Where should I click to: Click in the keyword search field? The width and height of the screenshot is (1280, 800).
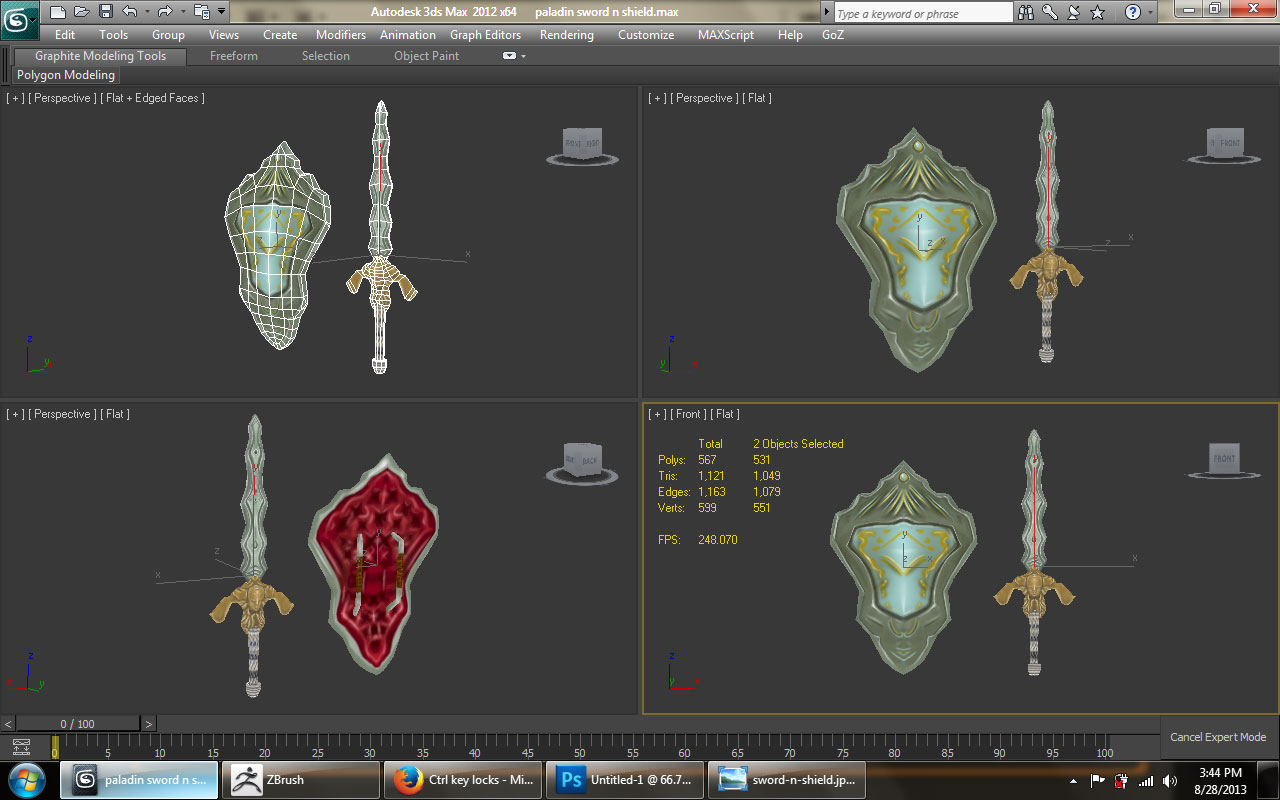pyautogui.click(x=924, y=13)
